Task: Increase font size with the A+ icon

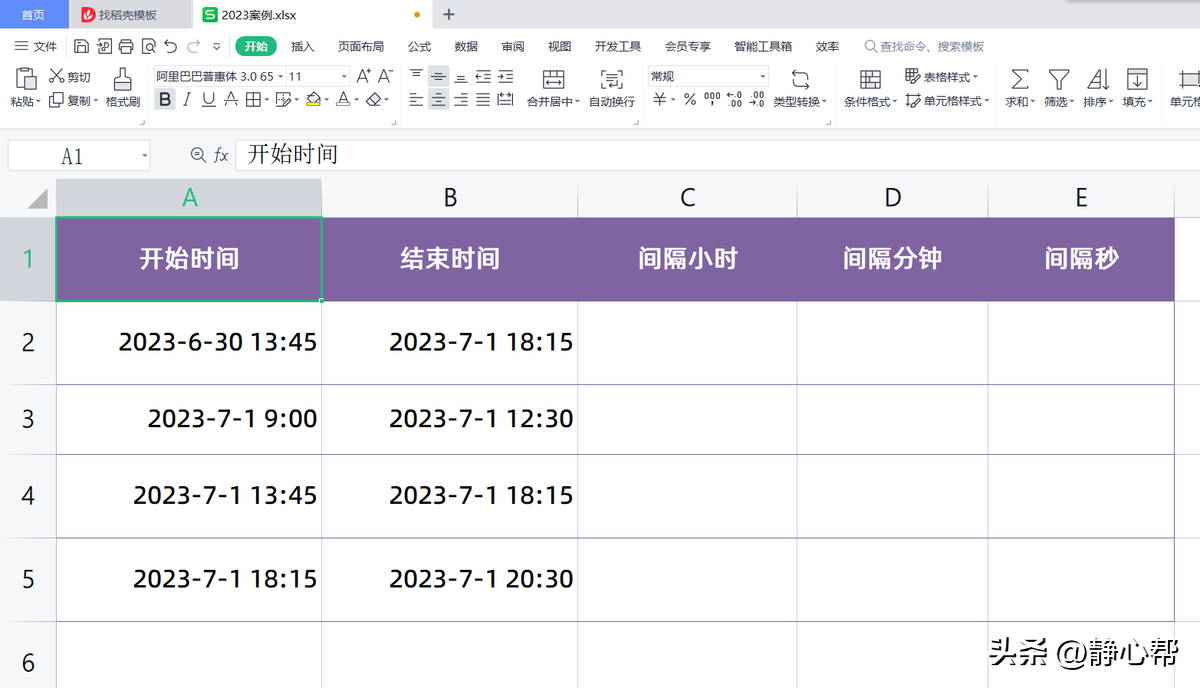Action: pyautogui.click(x=364, y=76)
